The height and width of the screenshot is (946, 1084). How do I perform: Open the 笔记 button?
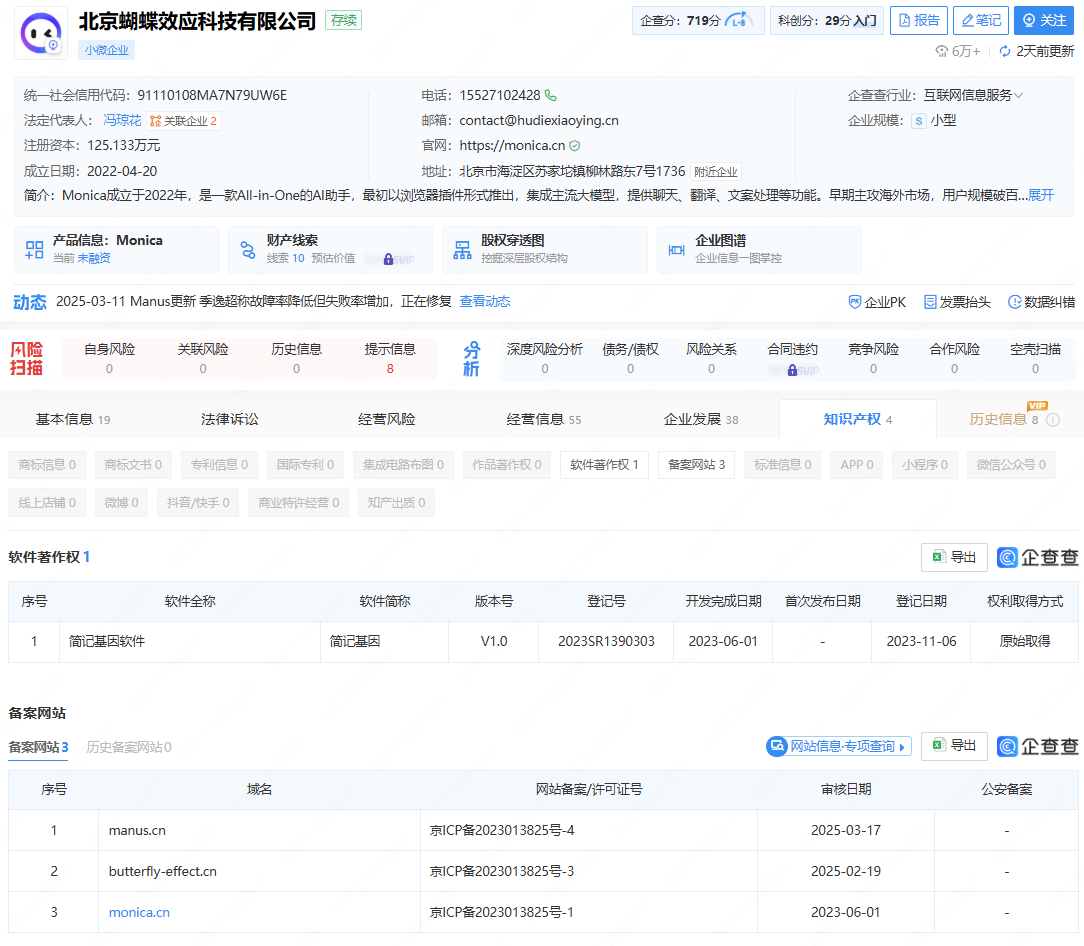(981, 20)
